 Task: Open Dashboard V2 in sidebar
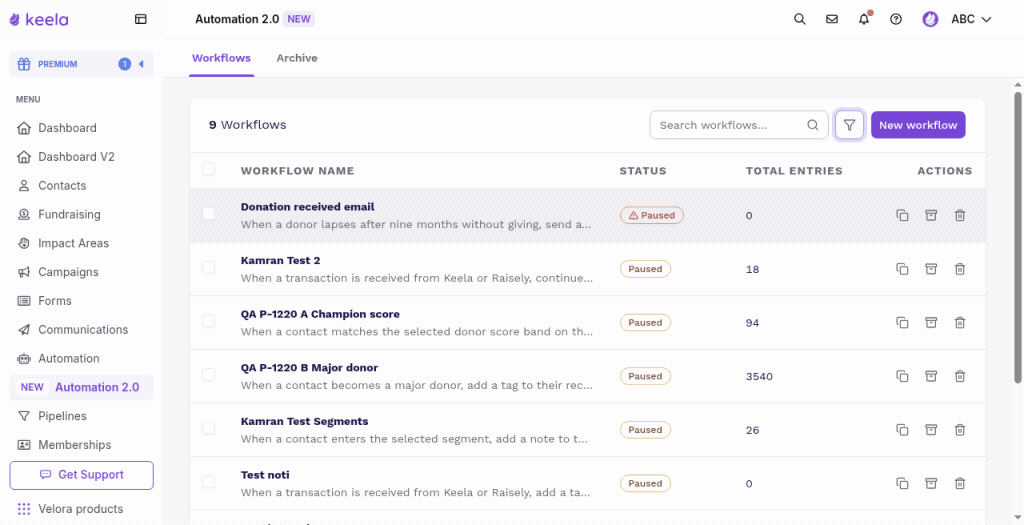[x=76, y=157]
